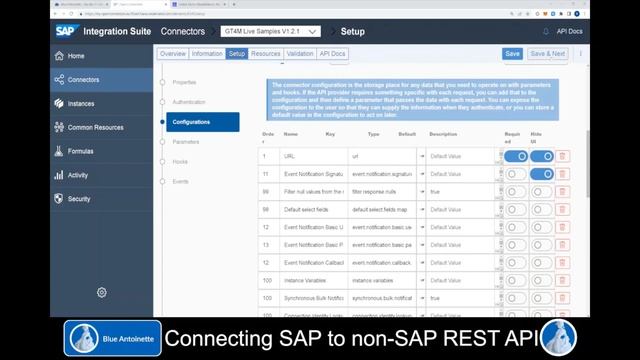Image resolution: width=640 pixels, height=360 pixels.
Task: Toggle Required for URL row
Action: (516, 156)
